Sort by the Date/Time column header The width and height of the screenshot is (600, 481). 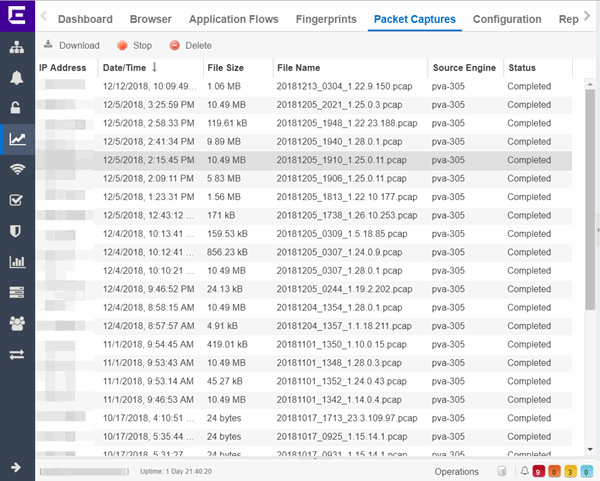click(123, 67)
